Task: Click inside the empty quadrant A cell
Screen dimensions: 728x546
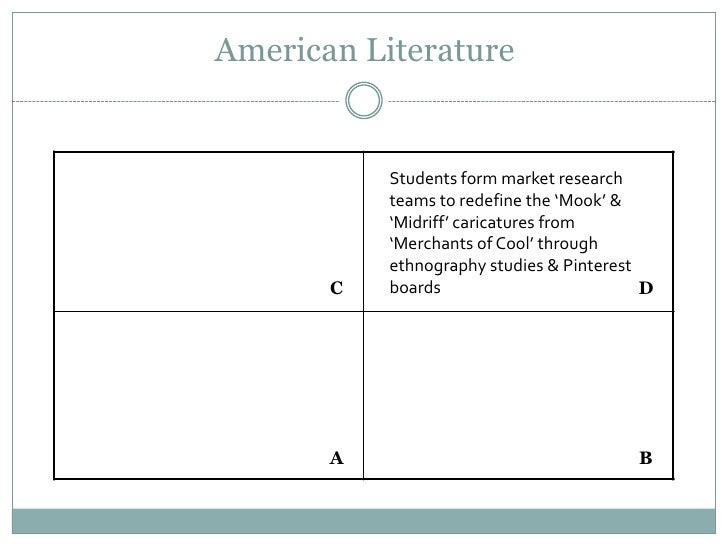Action: click(x=208, y=395)
